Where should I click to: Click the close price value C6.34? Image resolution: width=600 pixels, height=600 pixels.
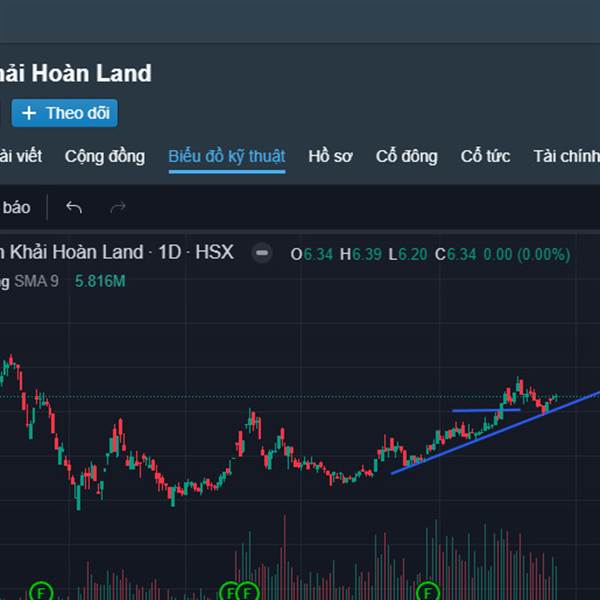(456, 254)
